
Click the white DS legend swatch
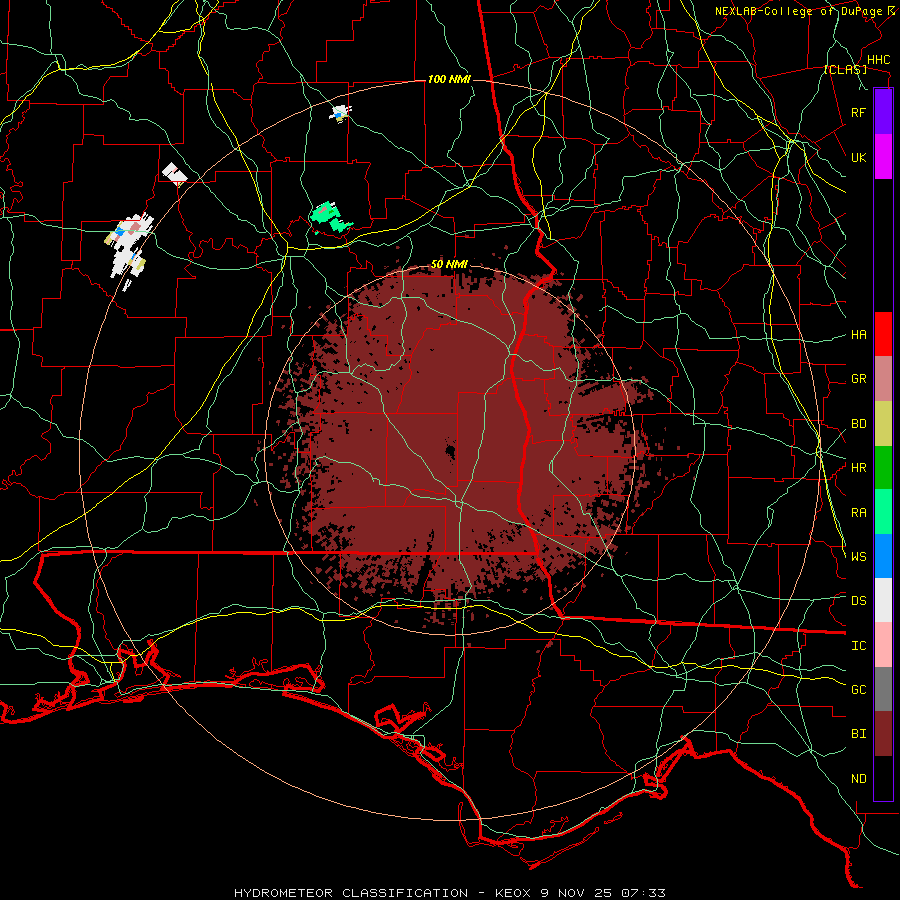883,600
